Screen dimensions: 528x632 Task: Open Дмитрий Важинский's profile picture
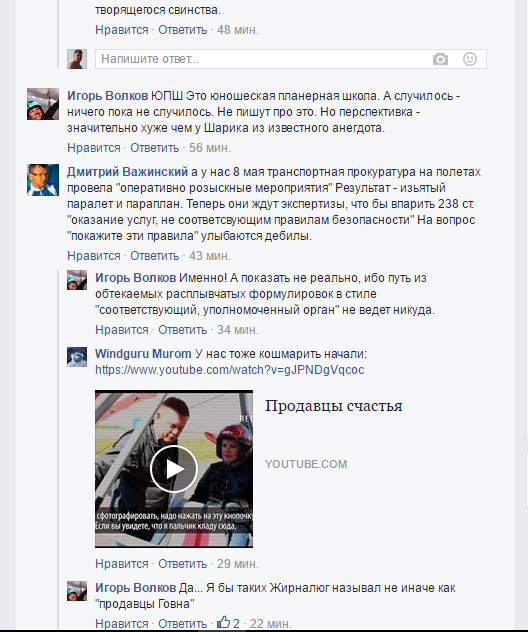coord(43,180)
